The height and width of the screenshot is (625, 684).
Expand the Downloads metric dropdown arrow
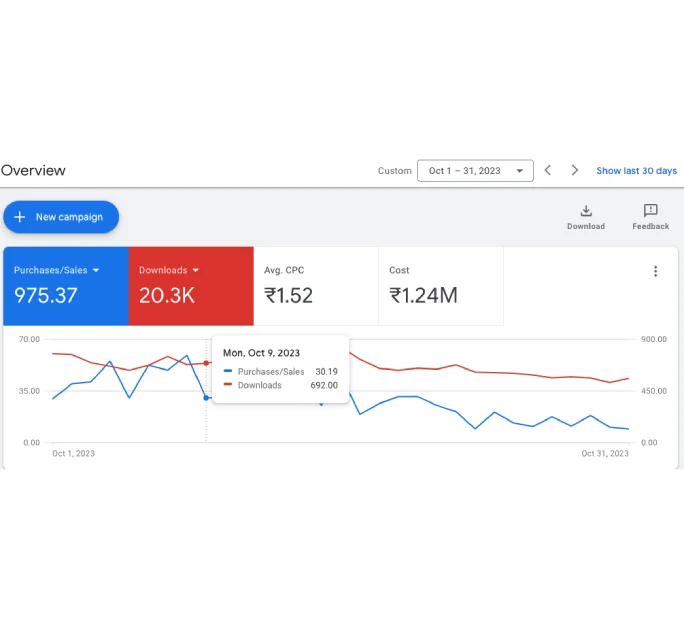[195, 270]
